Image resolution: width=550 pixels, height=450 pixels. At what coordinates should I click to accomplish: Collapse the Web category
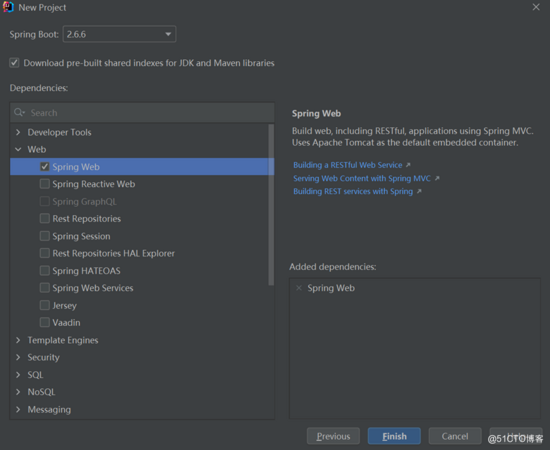18,149
